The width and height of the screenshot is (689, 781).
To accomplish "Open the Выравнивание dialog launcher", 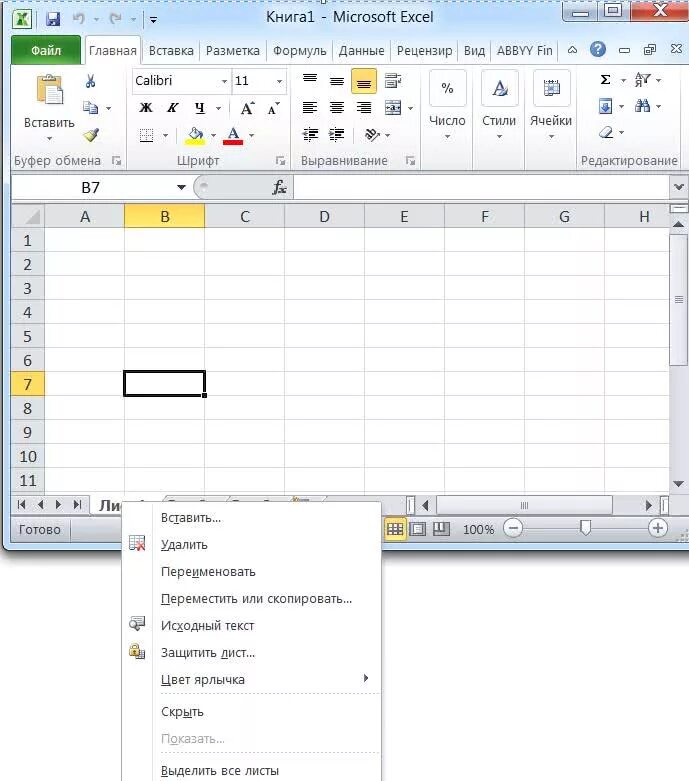I will (x=411, y=160).
